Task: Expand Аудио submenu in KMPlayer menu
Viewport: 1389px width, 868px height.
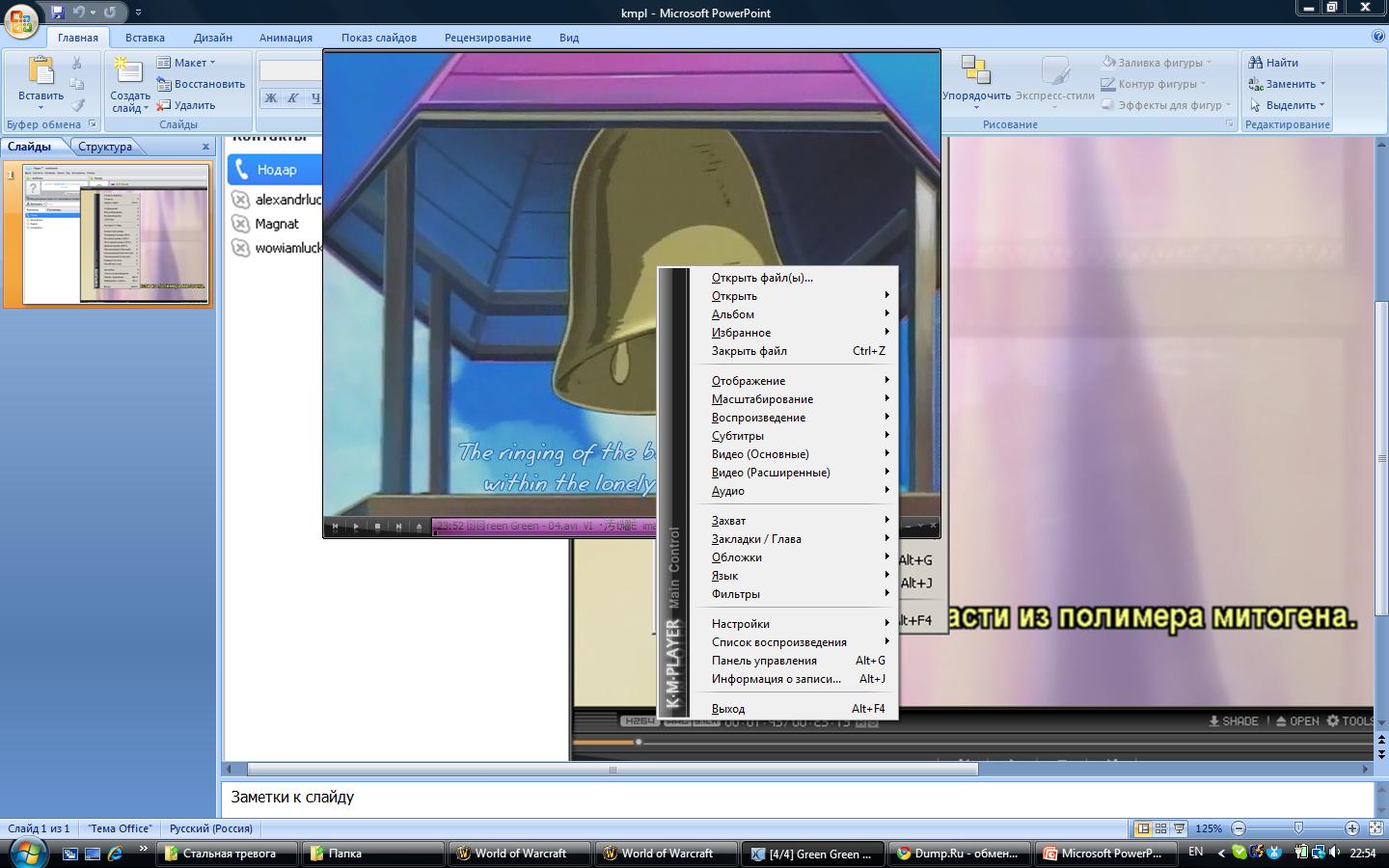Action: coord(797,491)
